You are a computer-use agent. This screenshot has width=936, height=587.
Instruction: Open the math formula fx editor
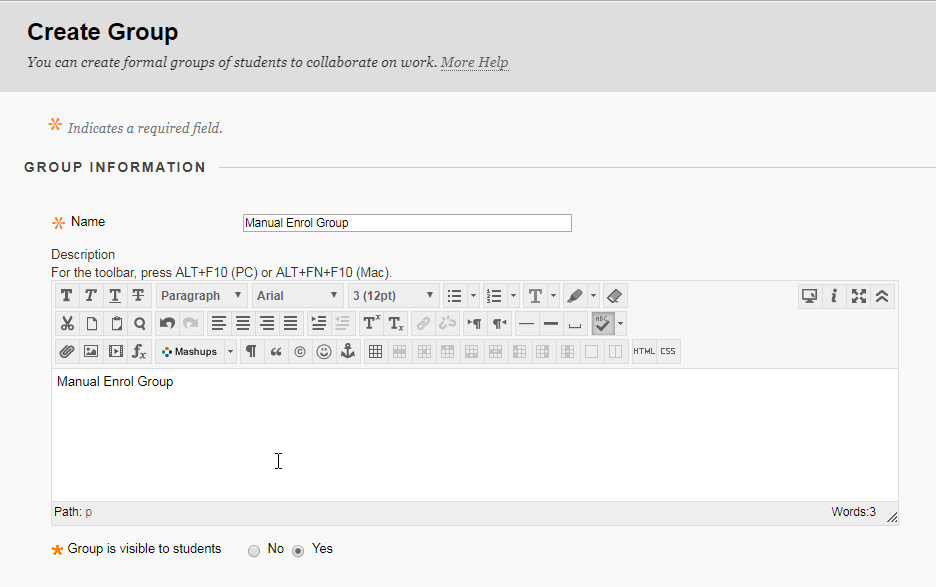point(139,352)
